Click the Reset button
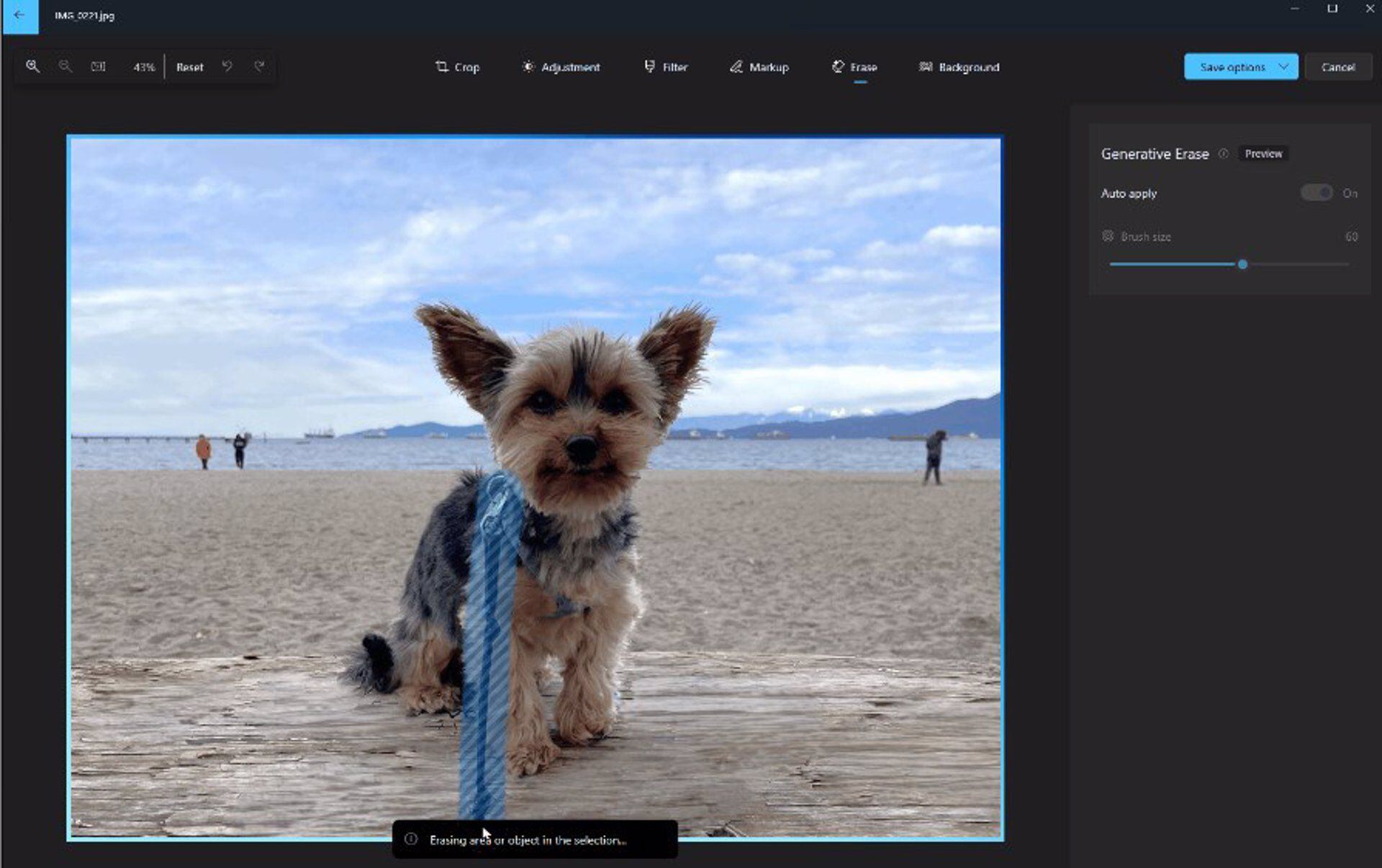 click(189, 66)
